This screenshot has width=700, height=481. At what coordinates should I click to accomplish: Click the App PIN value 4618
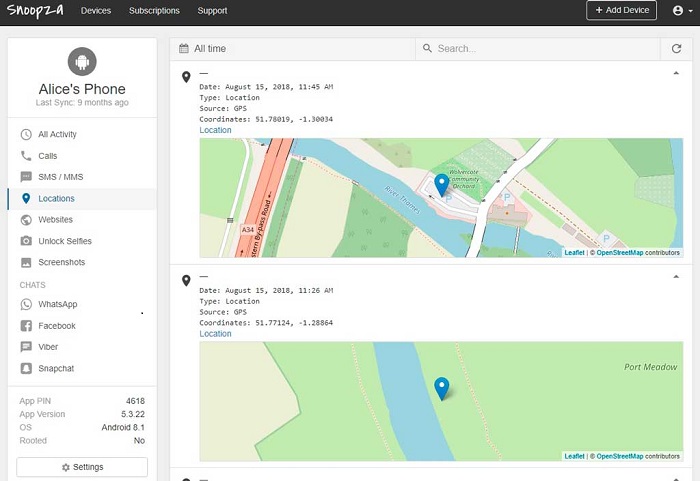tap(135, 401)
